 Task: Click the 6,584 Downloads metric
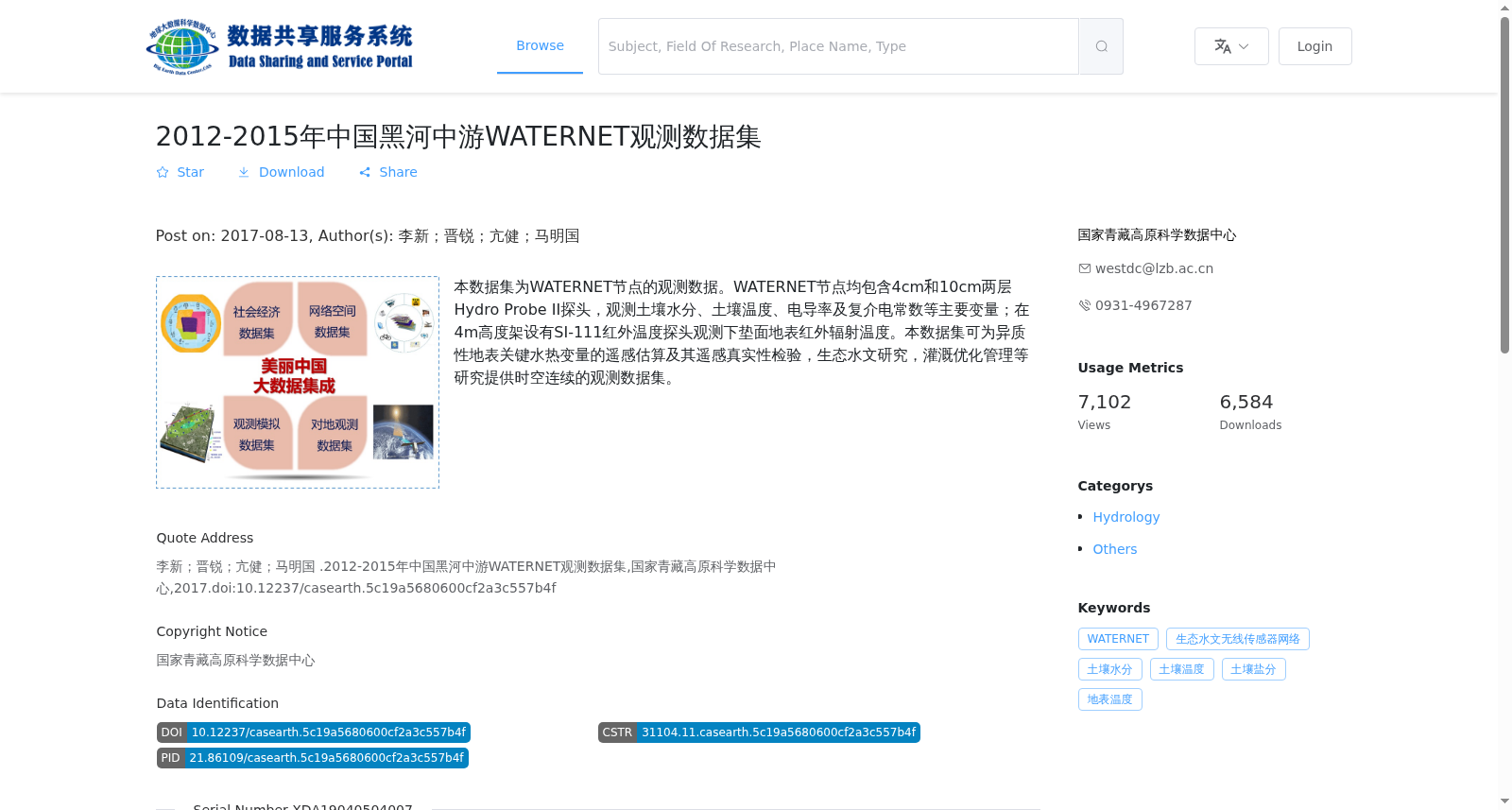1250,411
